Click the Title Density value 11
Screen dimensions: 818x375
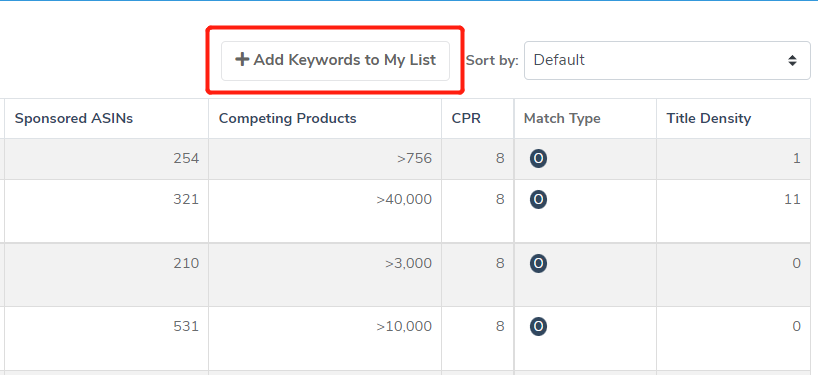(792, 199)
